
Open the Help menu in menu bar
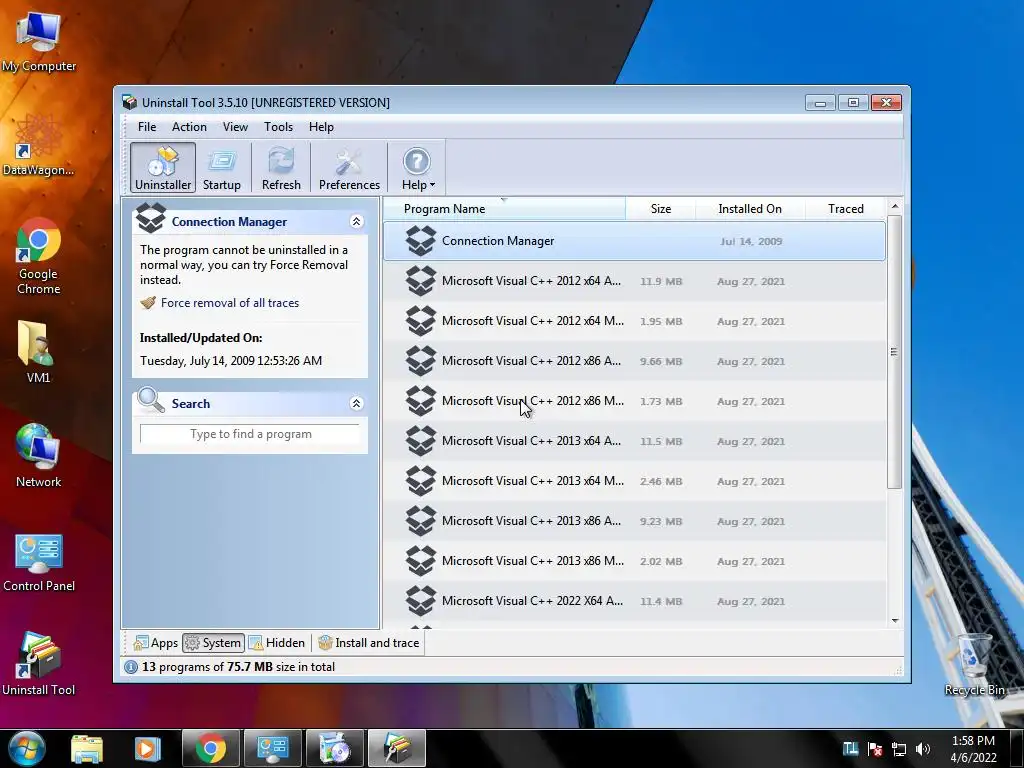[321, 127]
